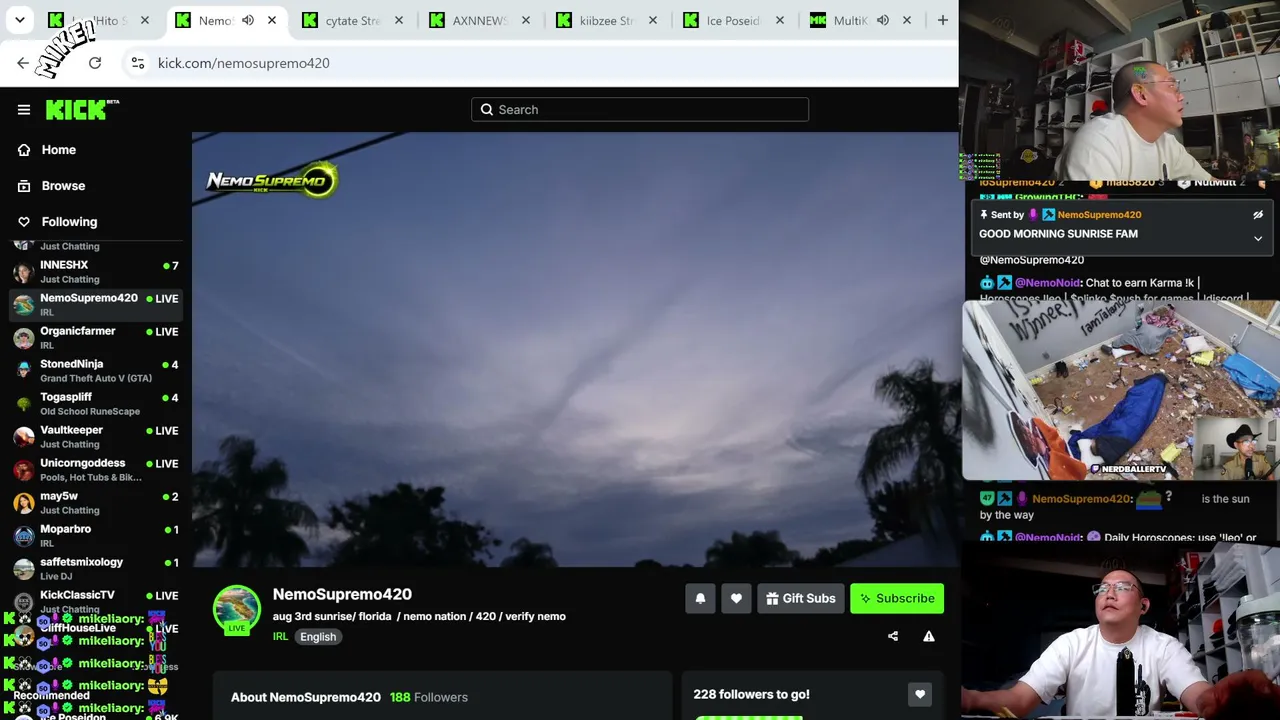View site information icon in address bar
The image size is (1280, 720).
coord(138,63)
